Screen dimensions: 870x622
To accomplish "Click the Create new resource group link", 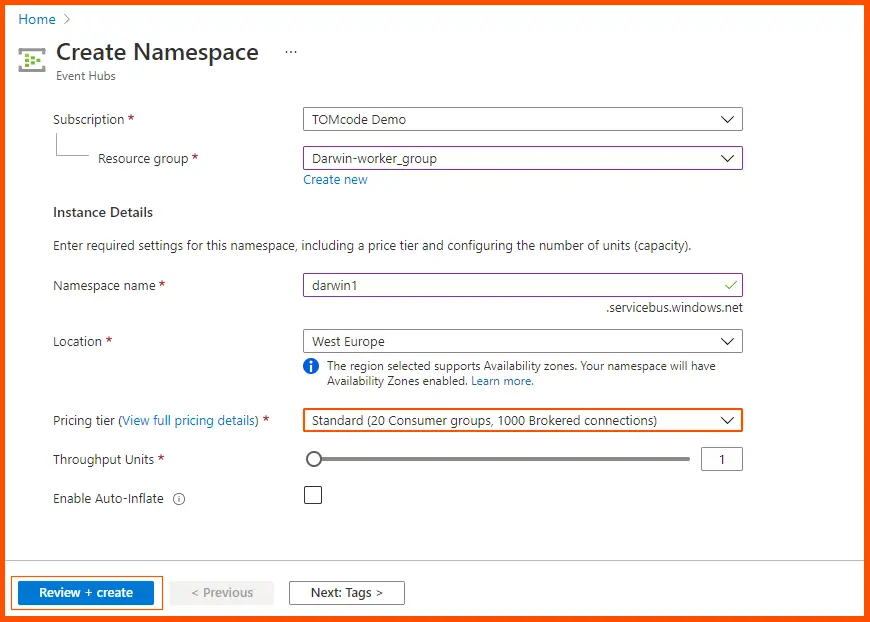I will coord(335,180).
